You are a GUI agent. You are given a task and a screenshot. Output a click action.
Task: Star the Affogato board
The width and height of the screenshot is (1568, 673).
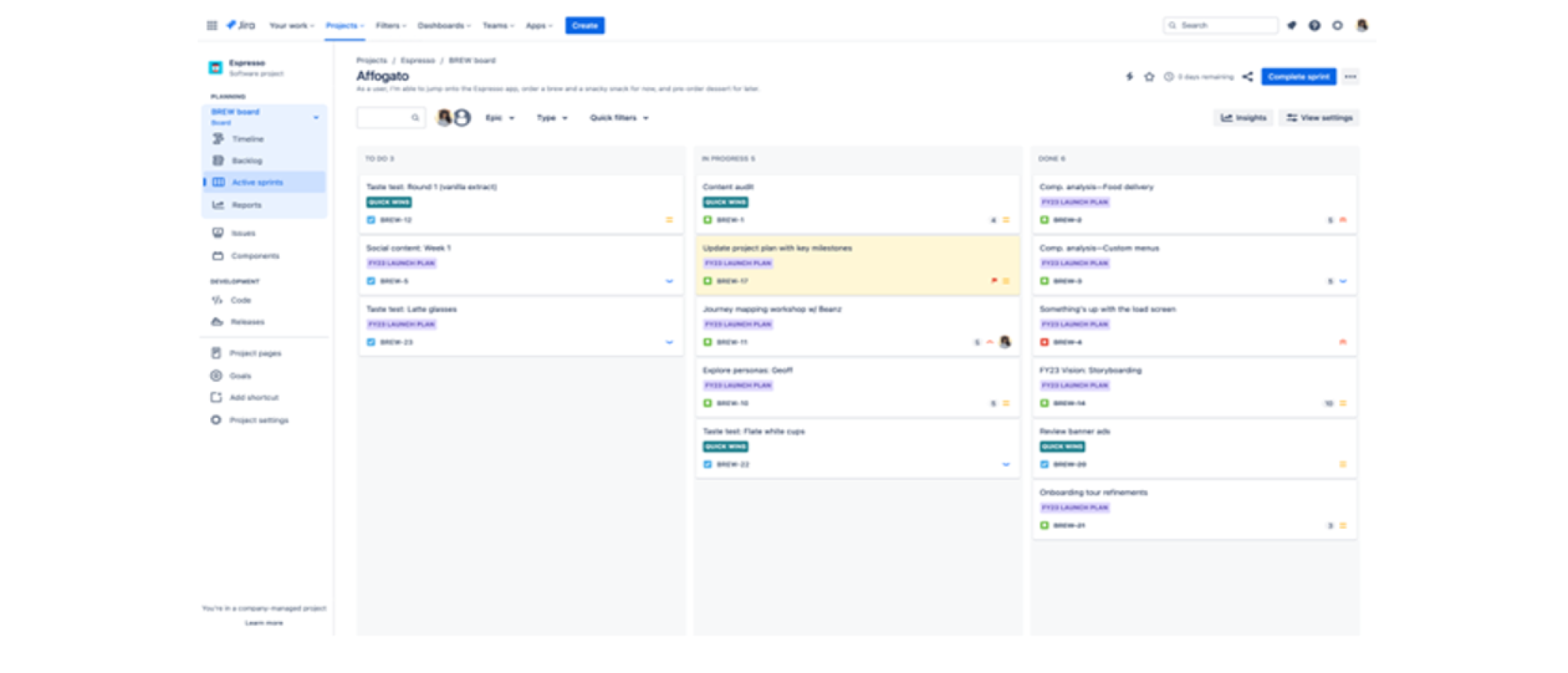(x=1149, y=77)
